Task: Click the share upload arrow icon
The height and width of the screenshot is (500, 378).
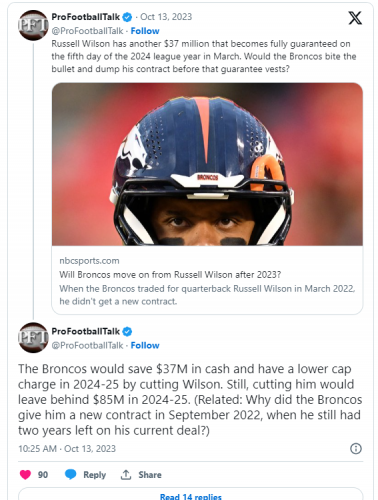Action: pyautogui.click(x=126, y=475)
